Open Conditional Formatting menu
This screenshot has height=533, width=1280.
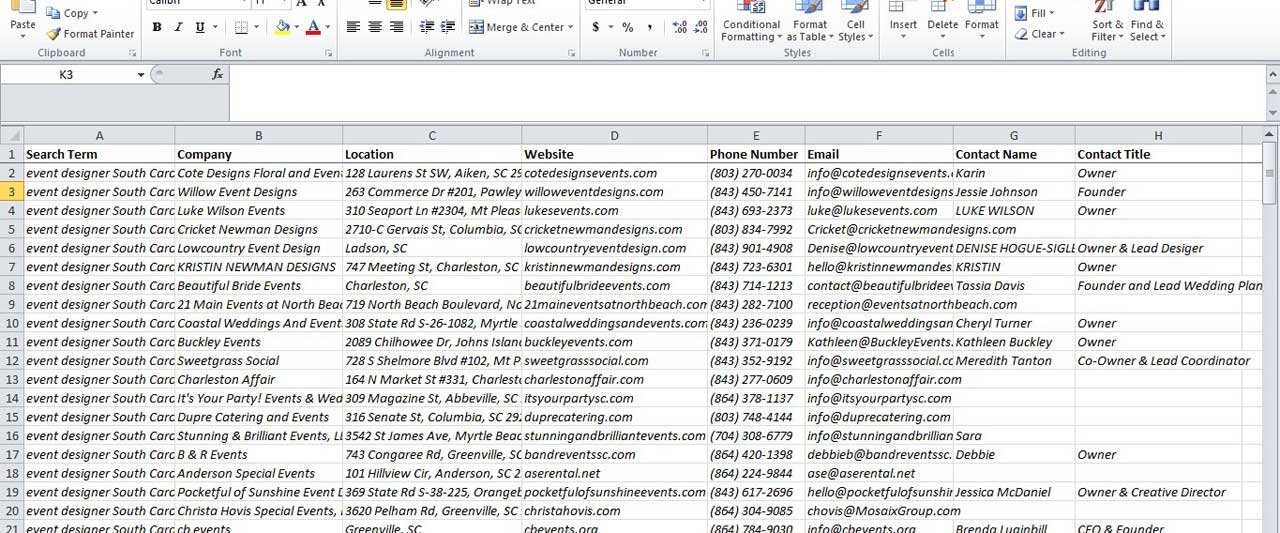751,22
